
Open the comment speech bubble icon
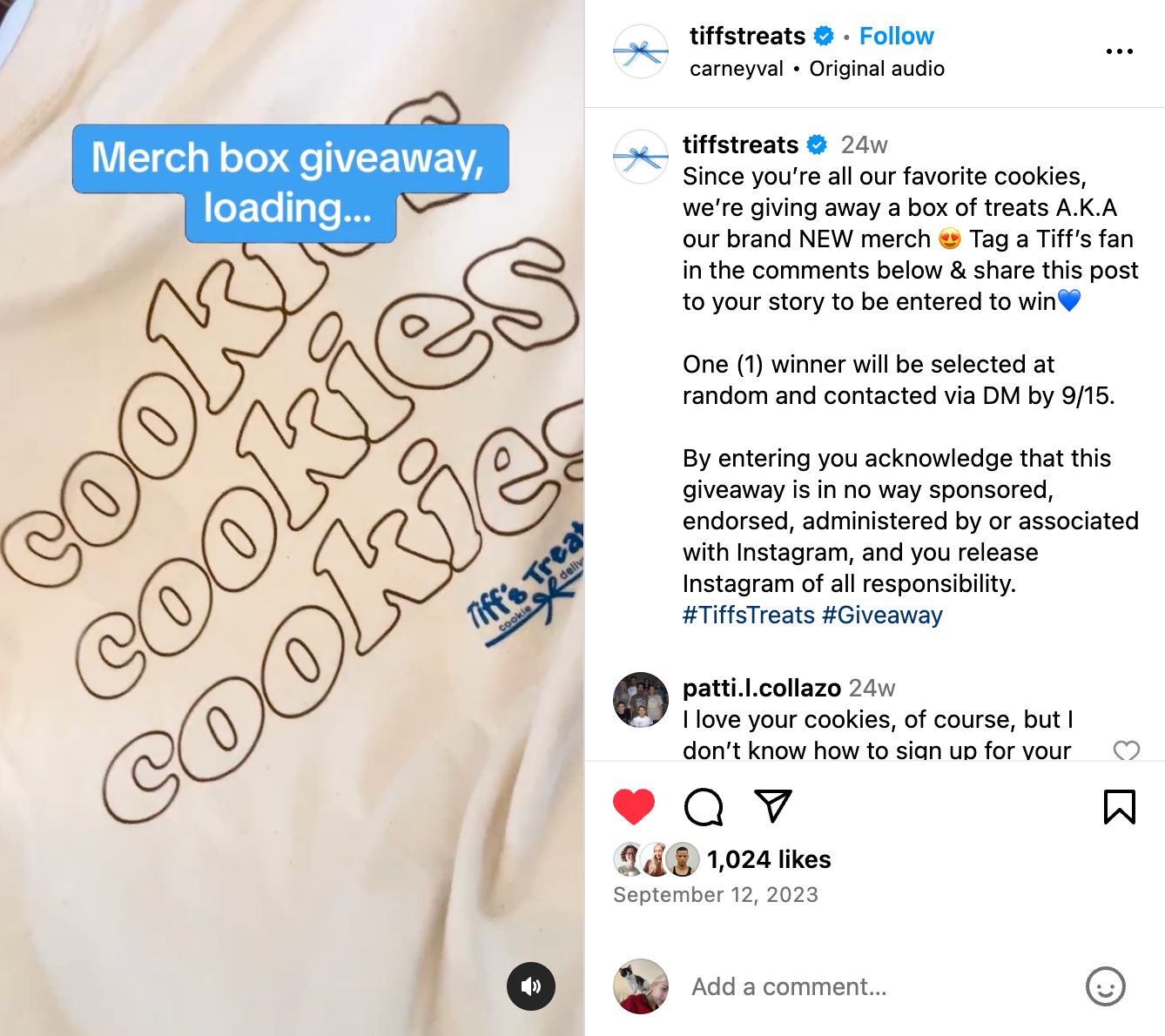click(x=704, y=807)
